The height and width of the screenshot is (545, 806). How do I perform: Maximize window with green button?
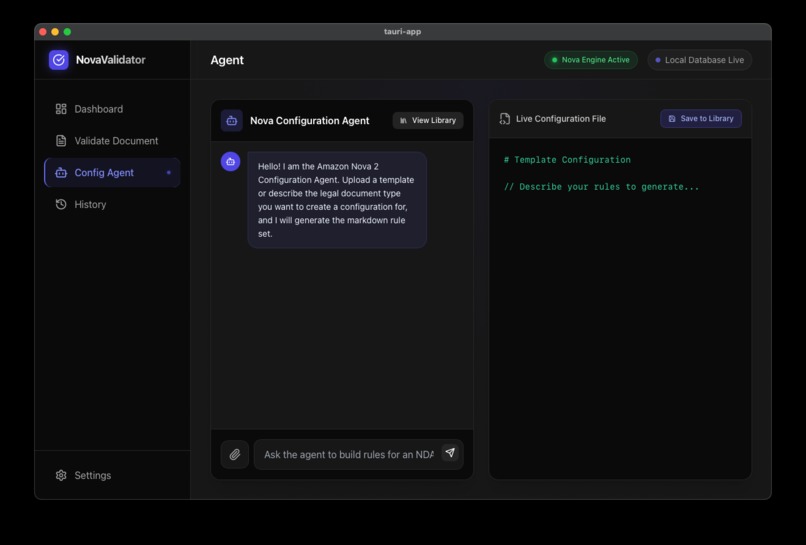point(67,32)
